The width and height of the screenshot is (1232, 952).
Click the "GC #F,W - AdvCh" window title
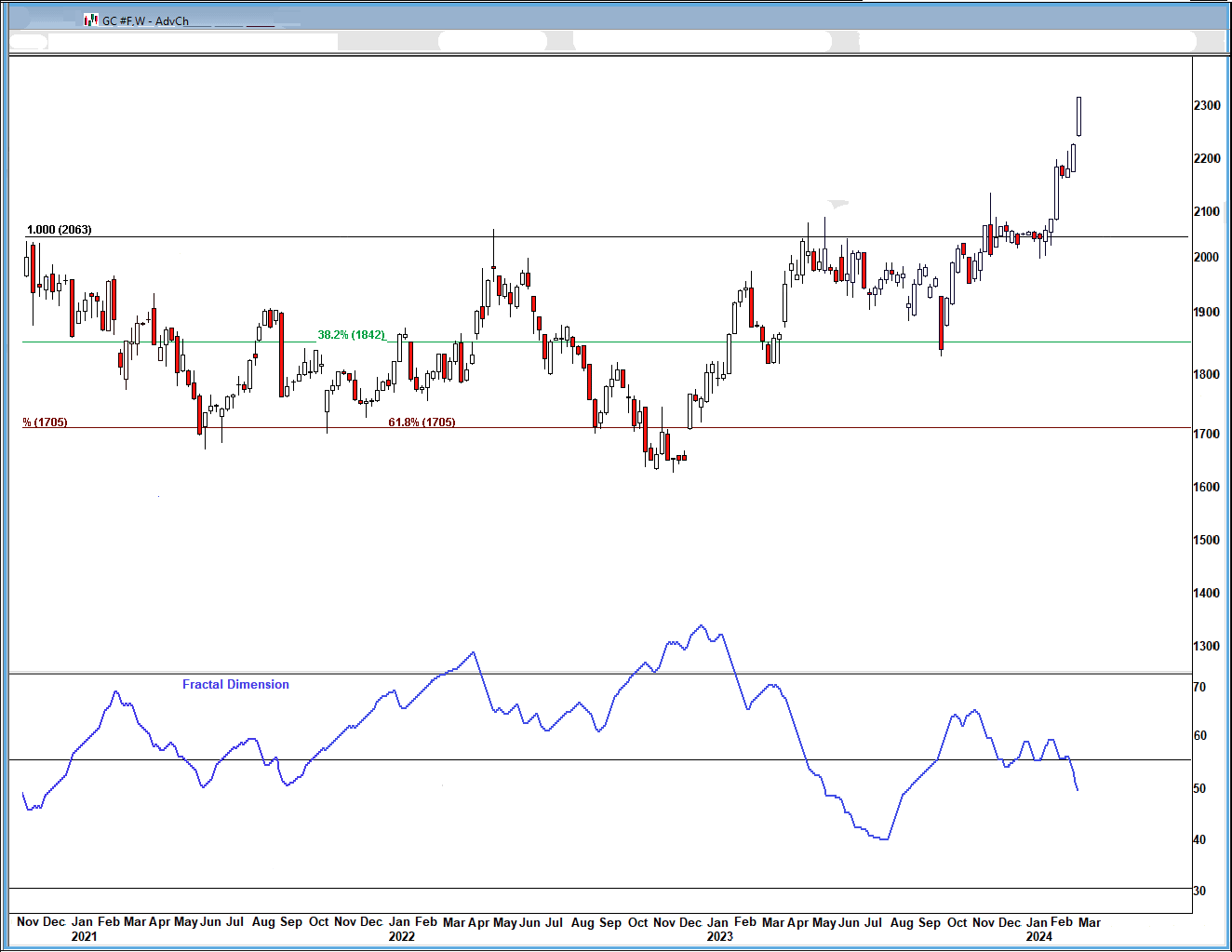point(145,20)
